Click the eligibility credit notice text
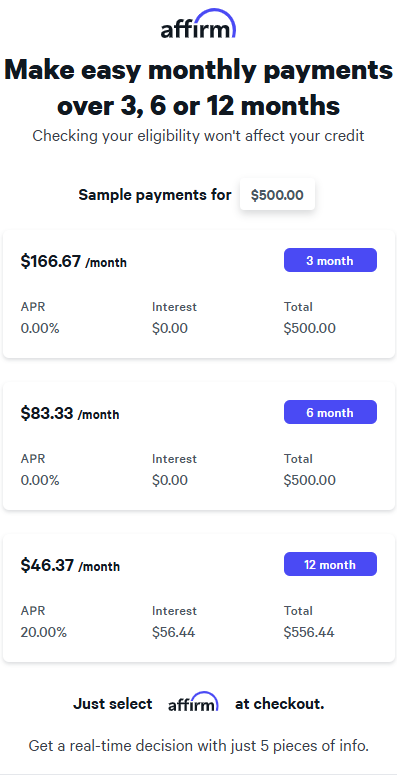This screenshot has height=777, width=397. point(198,136)
